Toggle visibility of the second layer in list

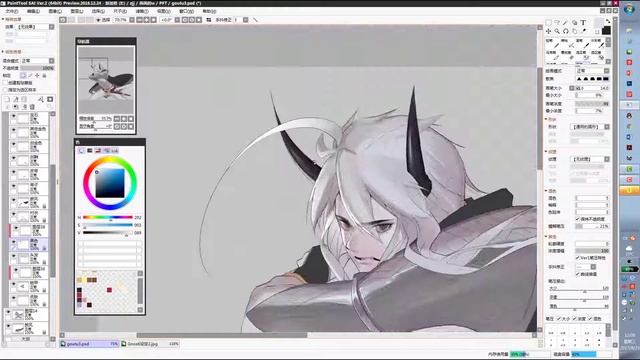coord(13,131)
